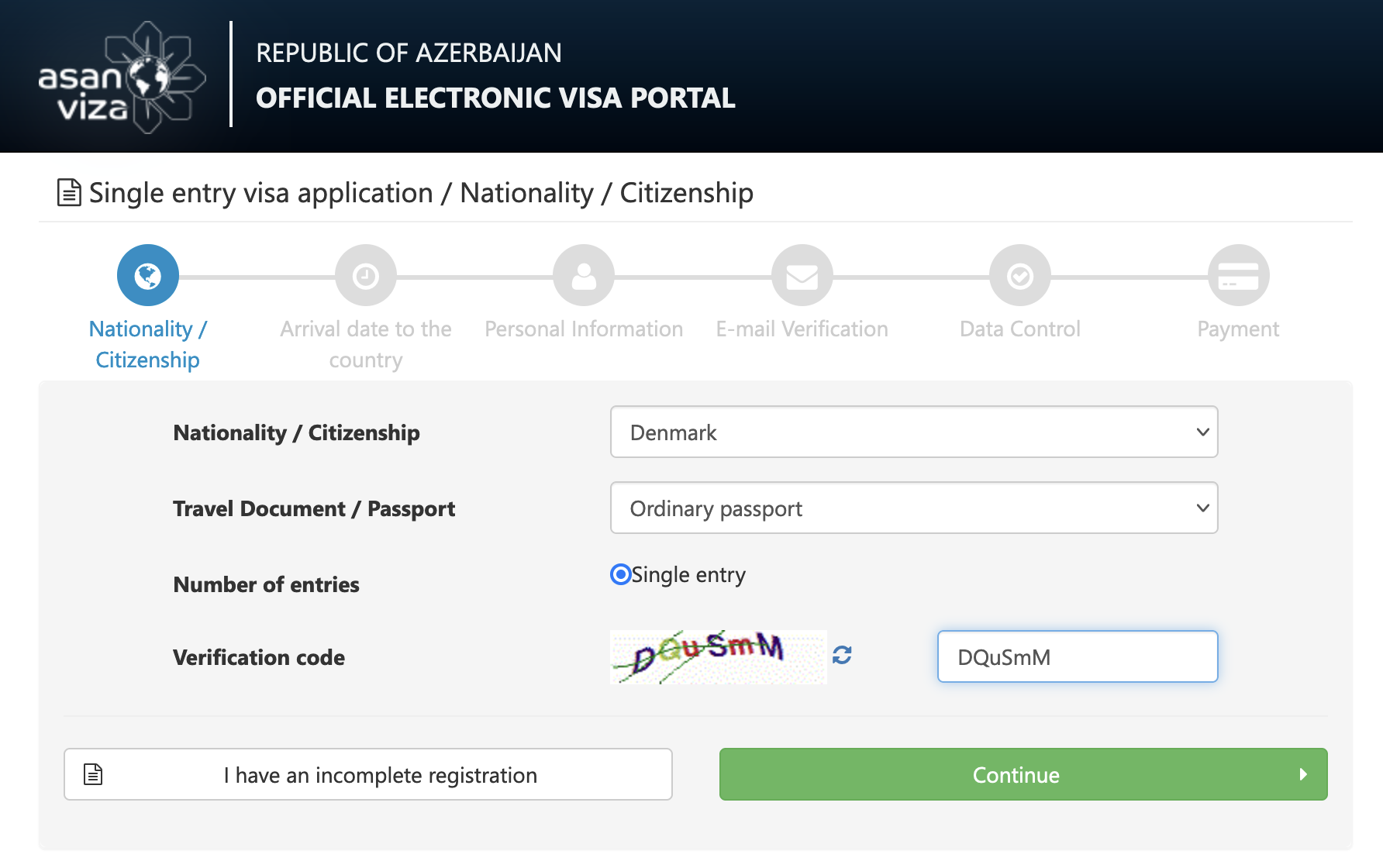Click the document icon beside page title
Viewport: 1383px width, 868px height.
pos(69,193)
